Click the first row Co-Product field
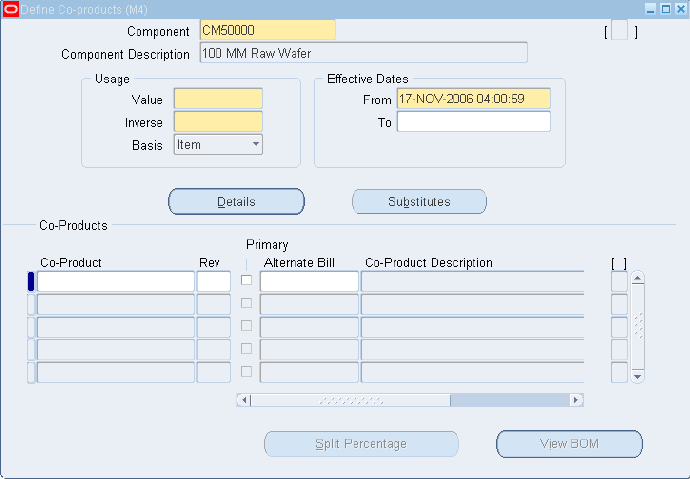 coord(116,282)
